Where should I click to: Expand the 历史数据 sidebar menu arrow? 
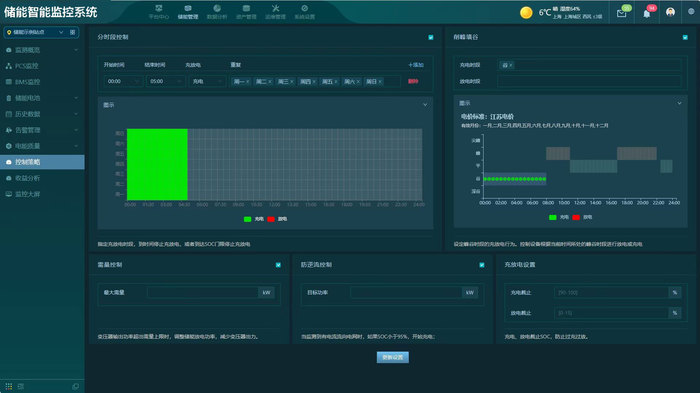coord(76,114)
